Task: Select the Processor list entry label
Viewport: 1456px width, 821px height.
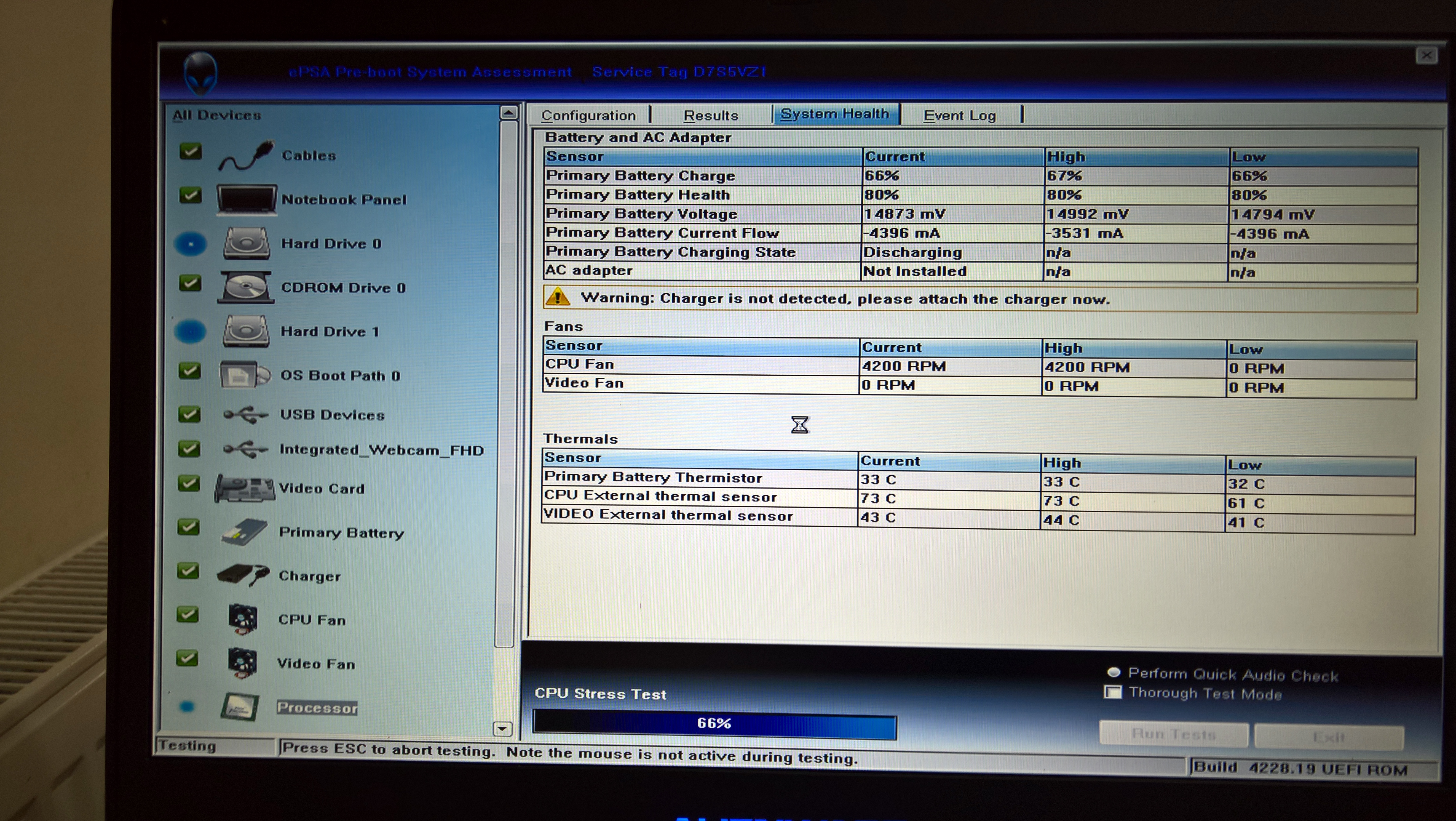Action: click(317, 707)
